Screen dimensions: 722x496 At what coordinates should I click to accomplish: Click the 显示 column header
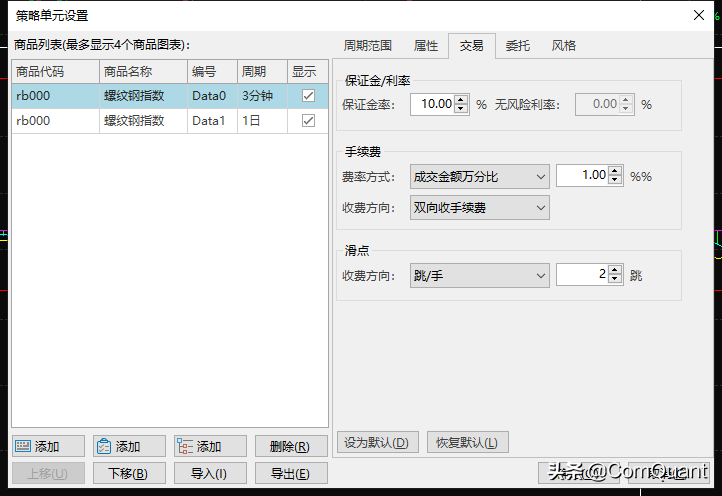[308, 71]
